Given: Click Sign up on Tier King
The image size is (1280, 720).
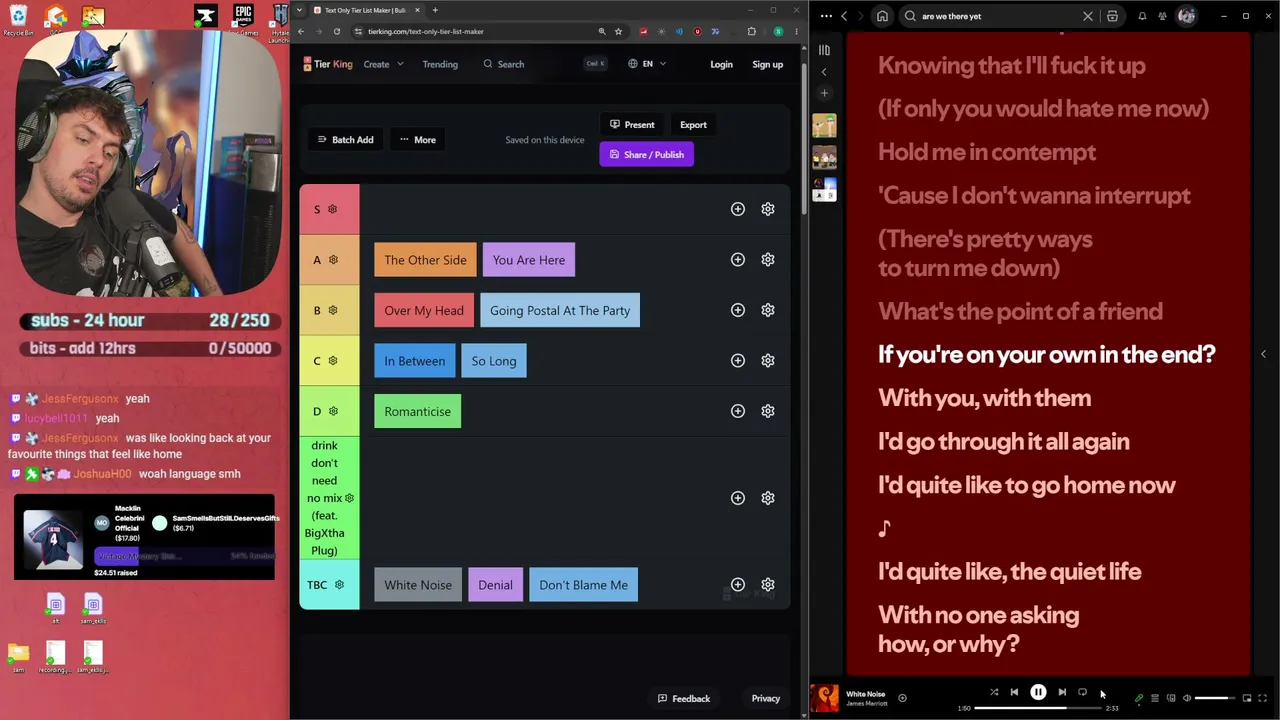Looking at the screenshot, I should (768, 64).
